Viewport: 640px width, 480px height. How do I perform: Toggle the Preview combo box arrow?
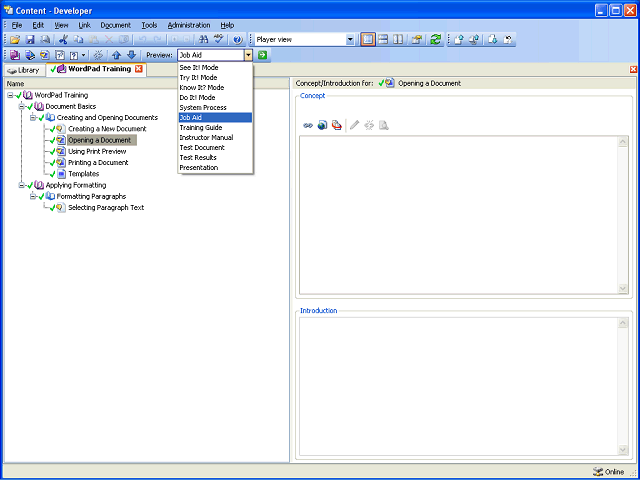click(x=249, y=55)
